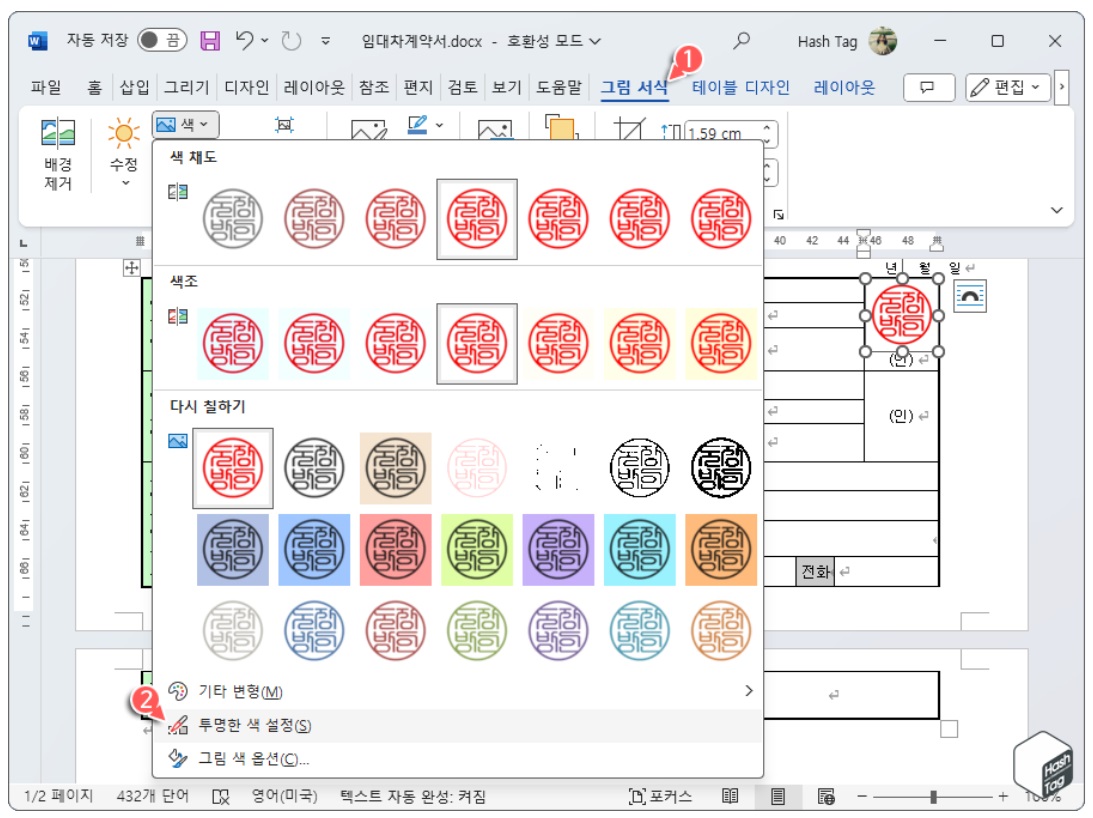Choose 그림 색 옵션 menu item
Viewport: 1093px width, 818px height.
click(458, 759)
